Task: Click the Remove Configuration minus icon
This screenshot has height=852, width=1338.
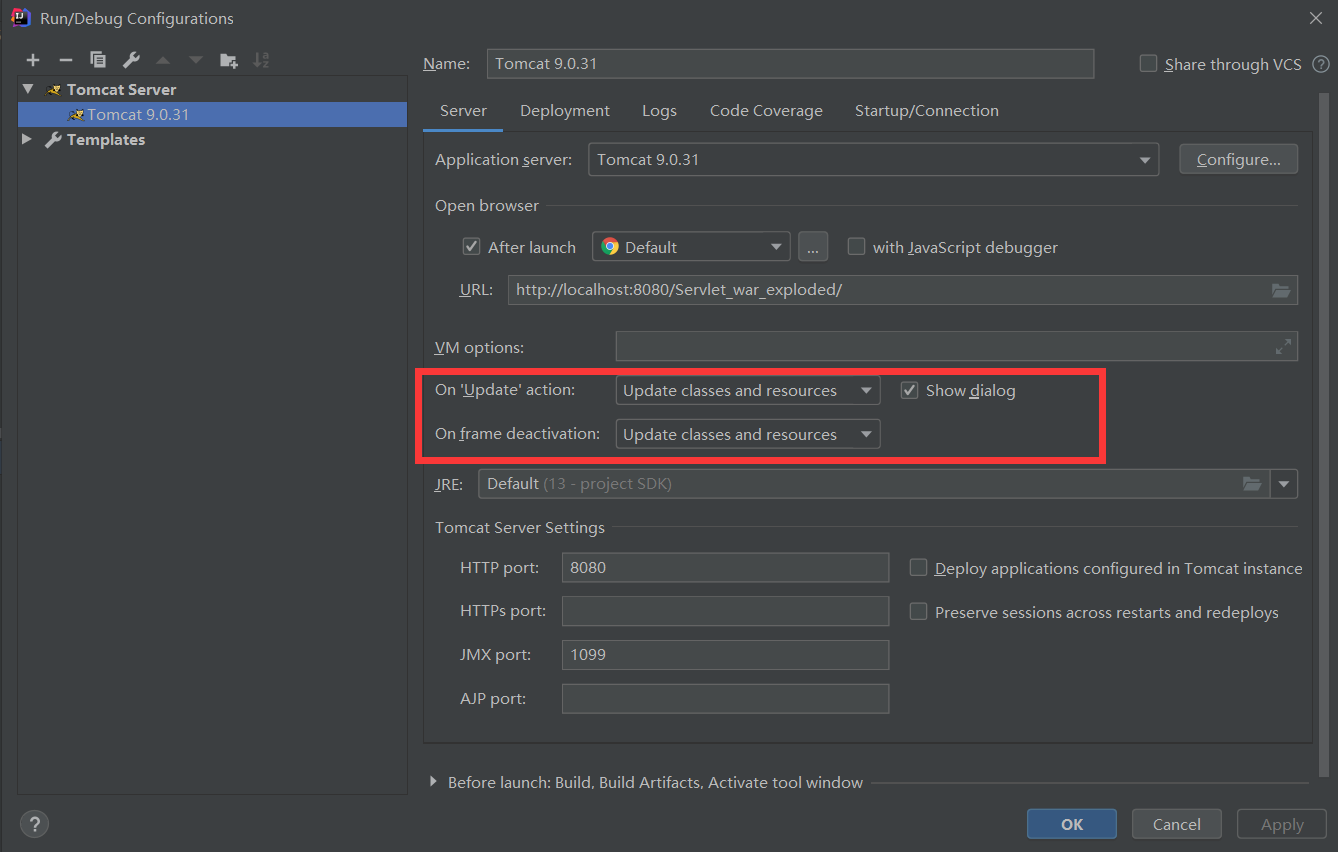Action: (x=66, y=60)
